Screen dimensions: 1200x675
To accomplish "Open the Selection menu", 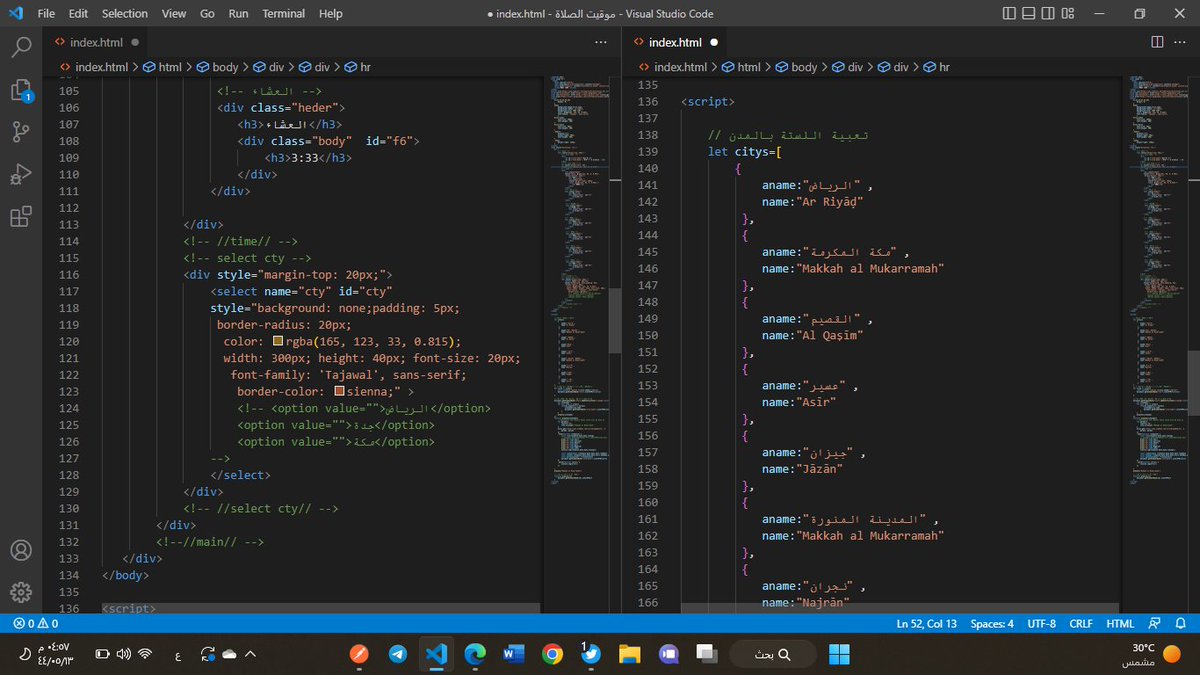I will [x=124, y=14].
